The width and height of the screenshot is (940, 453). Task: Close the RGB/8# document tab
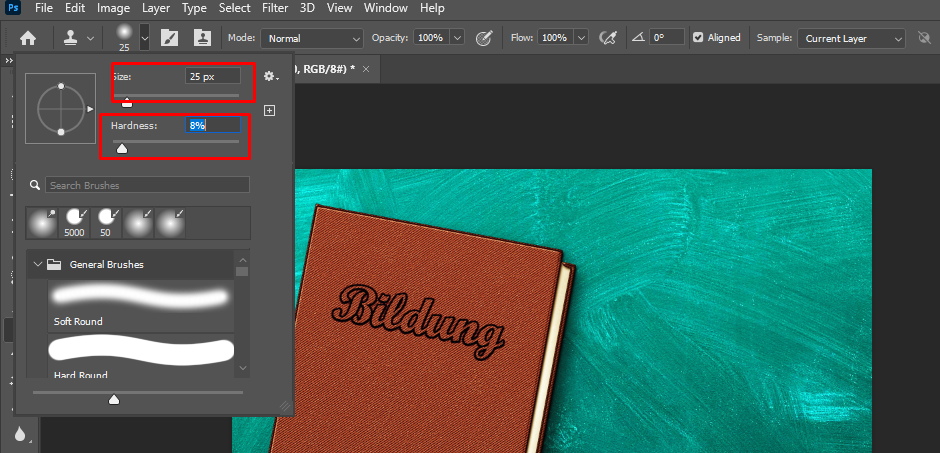click(x=366, y=69)
